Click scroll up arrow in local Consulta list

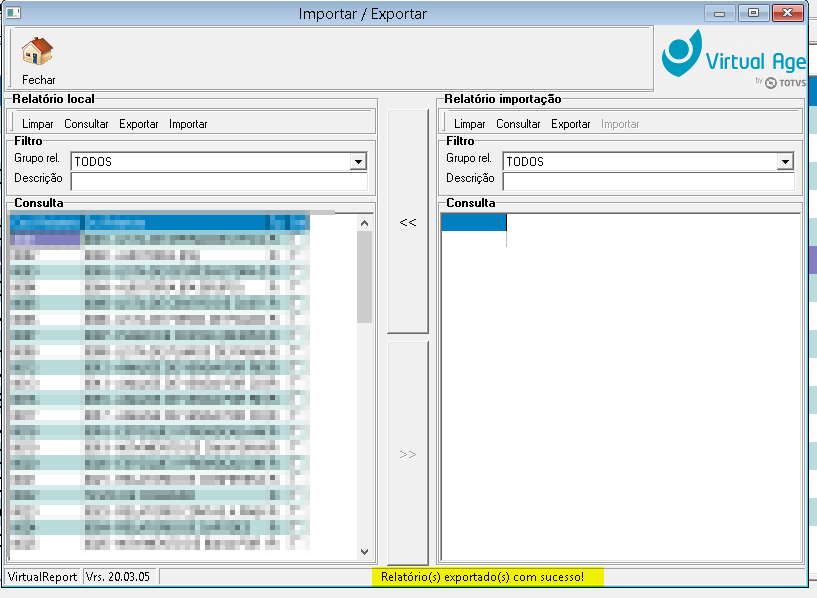(x=365, y=223)
